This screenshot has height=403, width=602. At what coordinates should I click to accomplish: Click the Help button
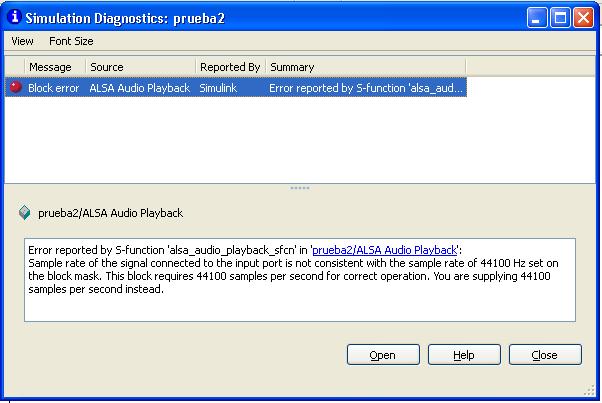click(x=464, y=355)
